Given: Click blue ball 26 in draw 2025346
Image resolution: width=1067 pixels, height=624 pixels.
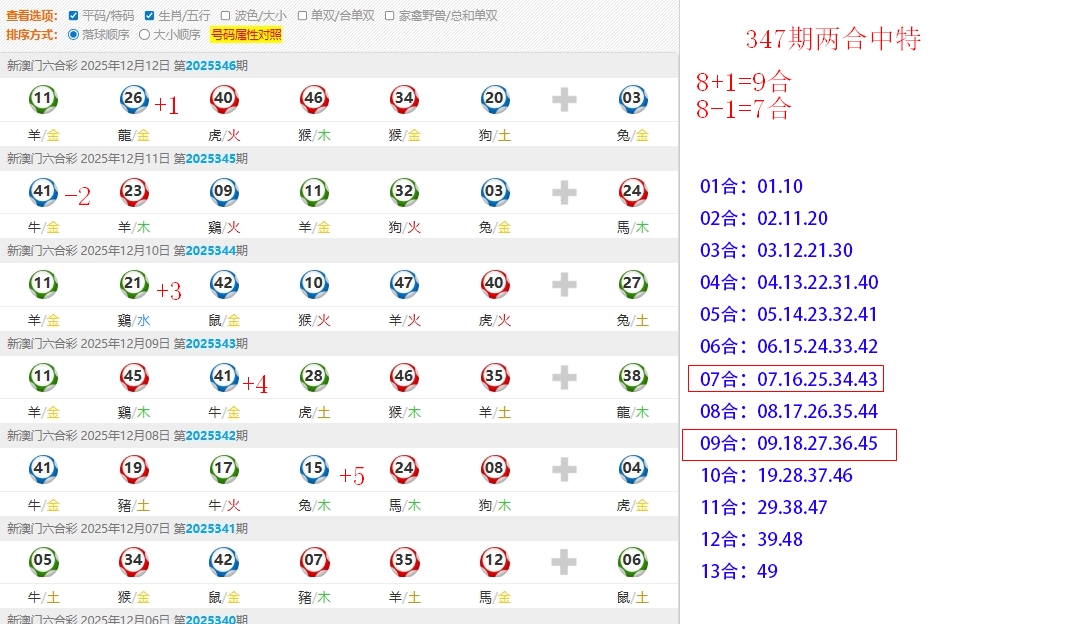Looking at the screenshot, I should 134,99.
